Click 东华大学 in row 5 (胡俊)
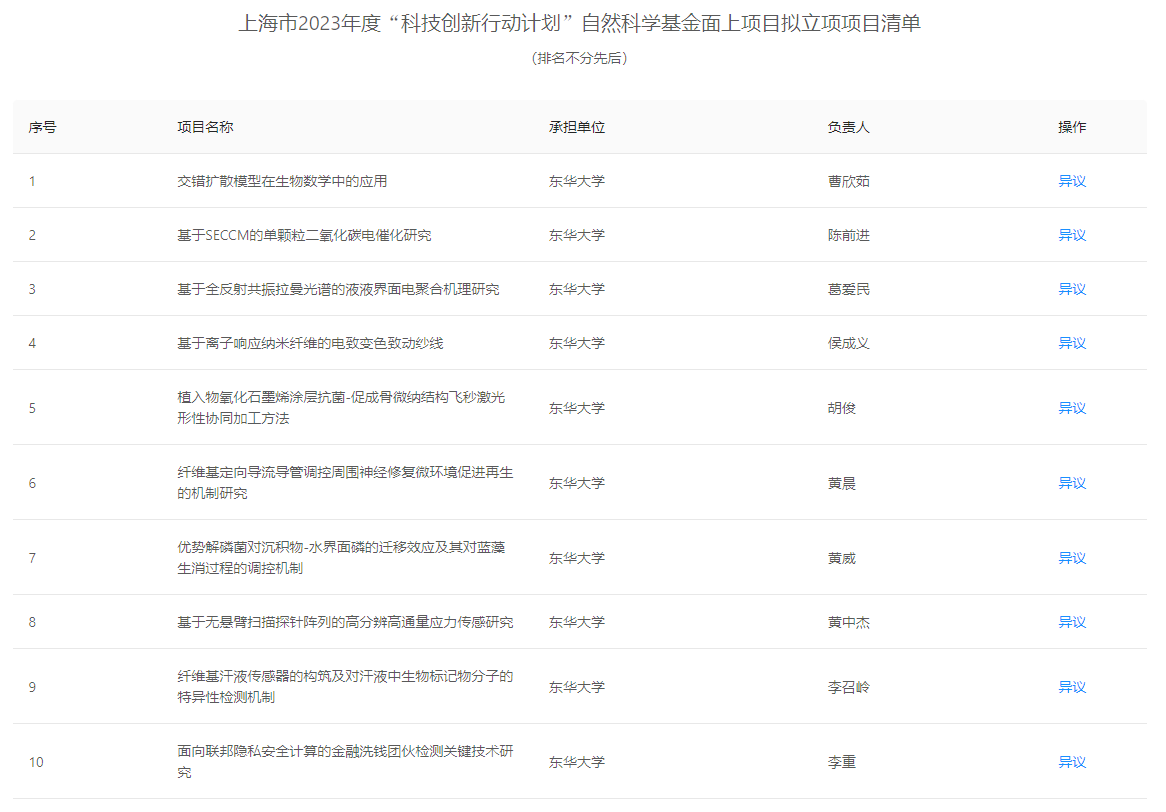This screenshot has height=812, width=1166. click(x=577, y=408)
